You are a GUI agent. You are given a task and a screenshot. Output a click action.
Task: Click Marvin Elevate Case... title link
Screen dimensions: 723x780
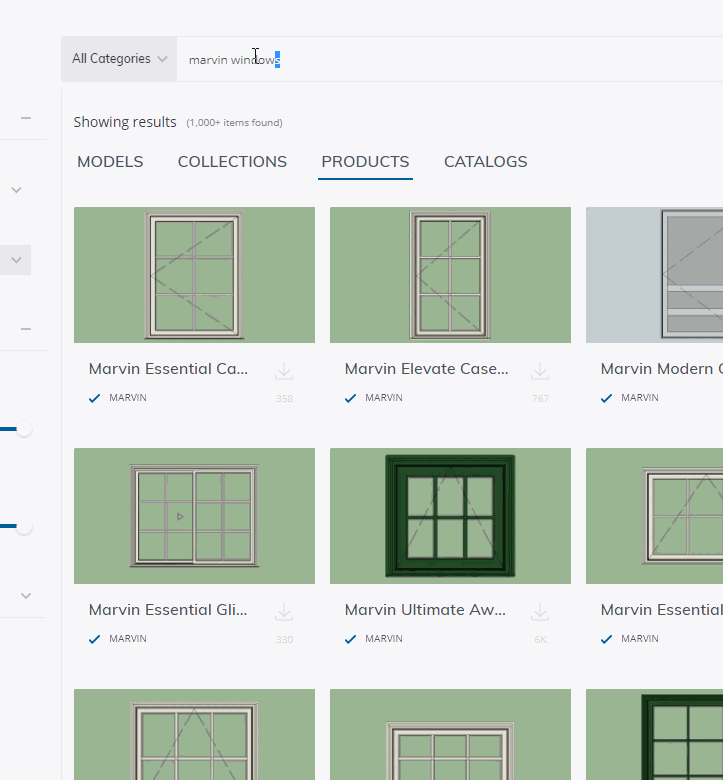point(426,369)
